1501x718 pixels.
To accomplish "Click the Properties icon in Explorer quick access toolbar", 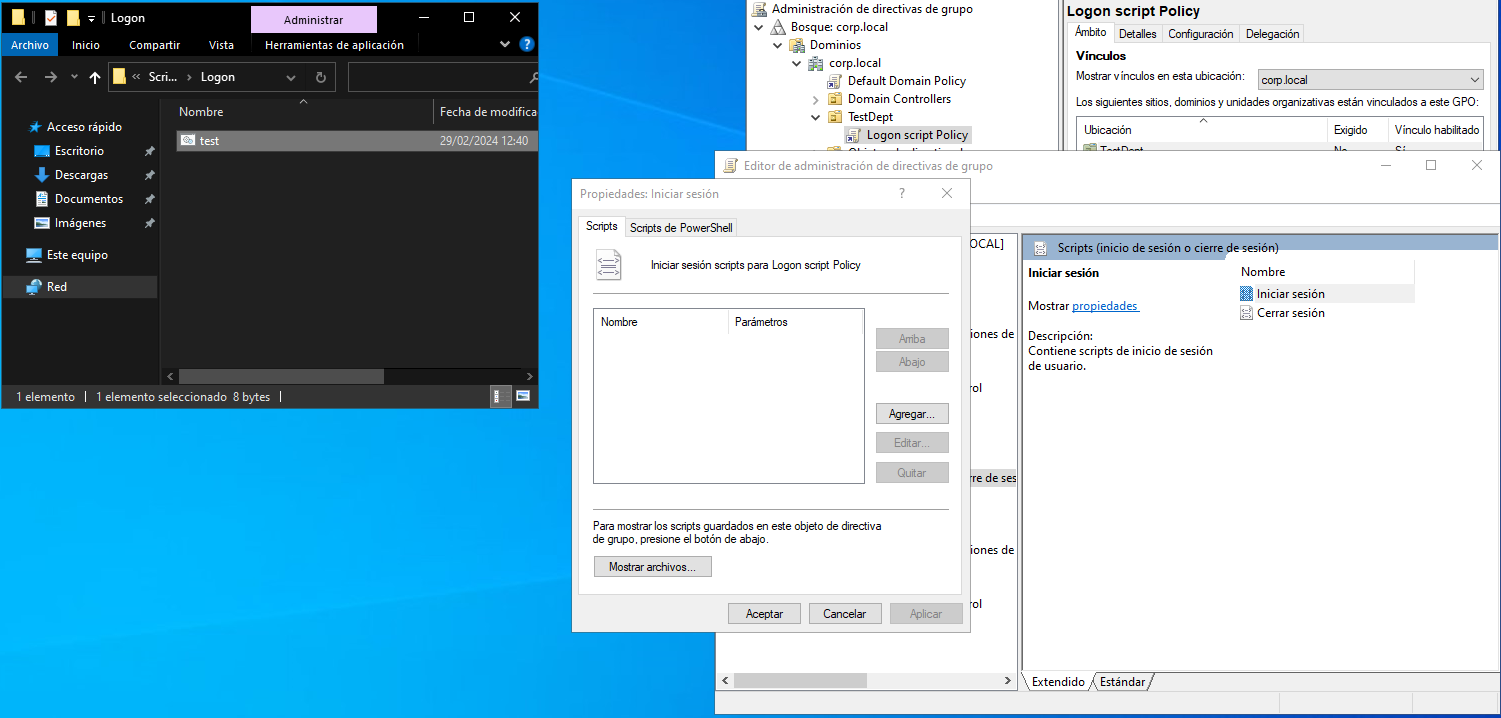I will pos(51,18).
